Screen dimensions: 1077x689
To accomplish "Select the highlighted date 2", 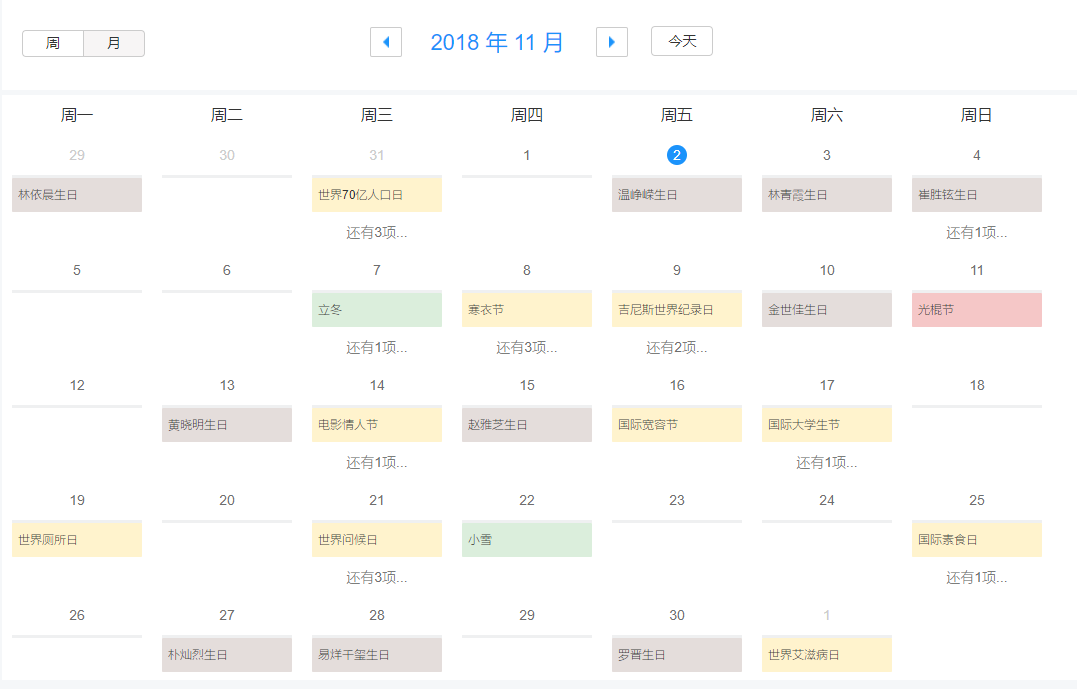I will 677,155.
